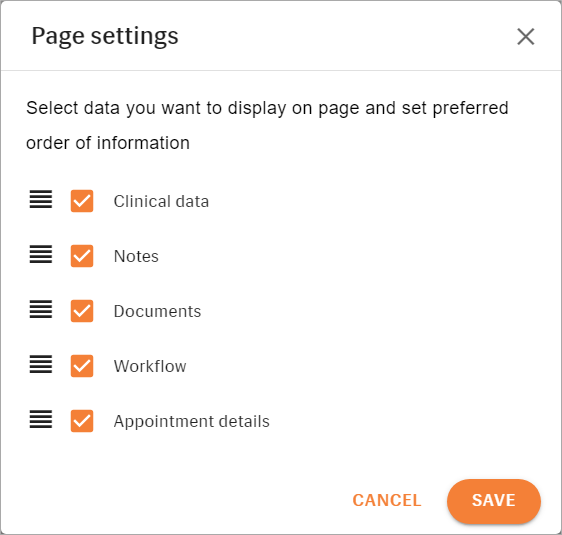Click the Page settings dialog title
The width and height of the screenshot is (562, 535).
tap(105, 36)
